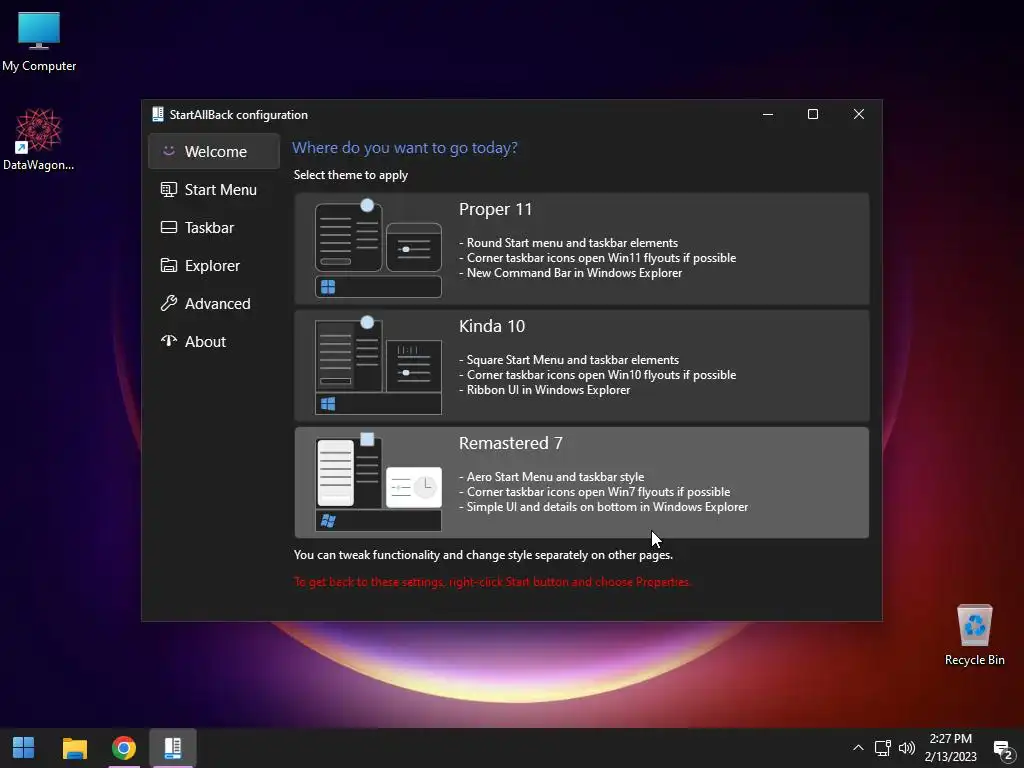Click 'Simple UI and details on bottom' line

pyautogui.click(x=604, y=507)
